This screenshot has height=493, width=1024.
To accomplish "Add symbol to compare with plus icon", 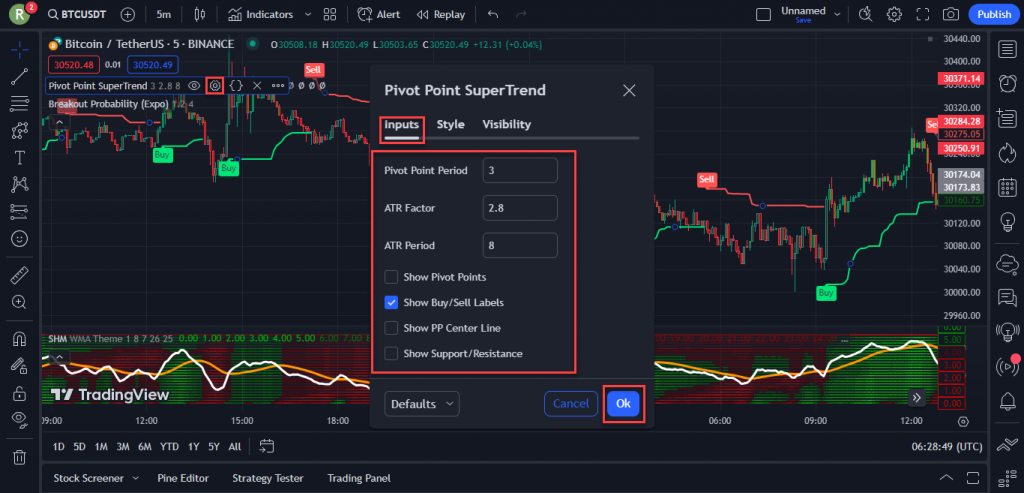I will pyautogui.click(x=128, y=14).
